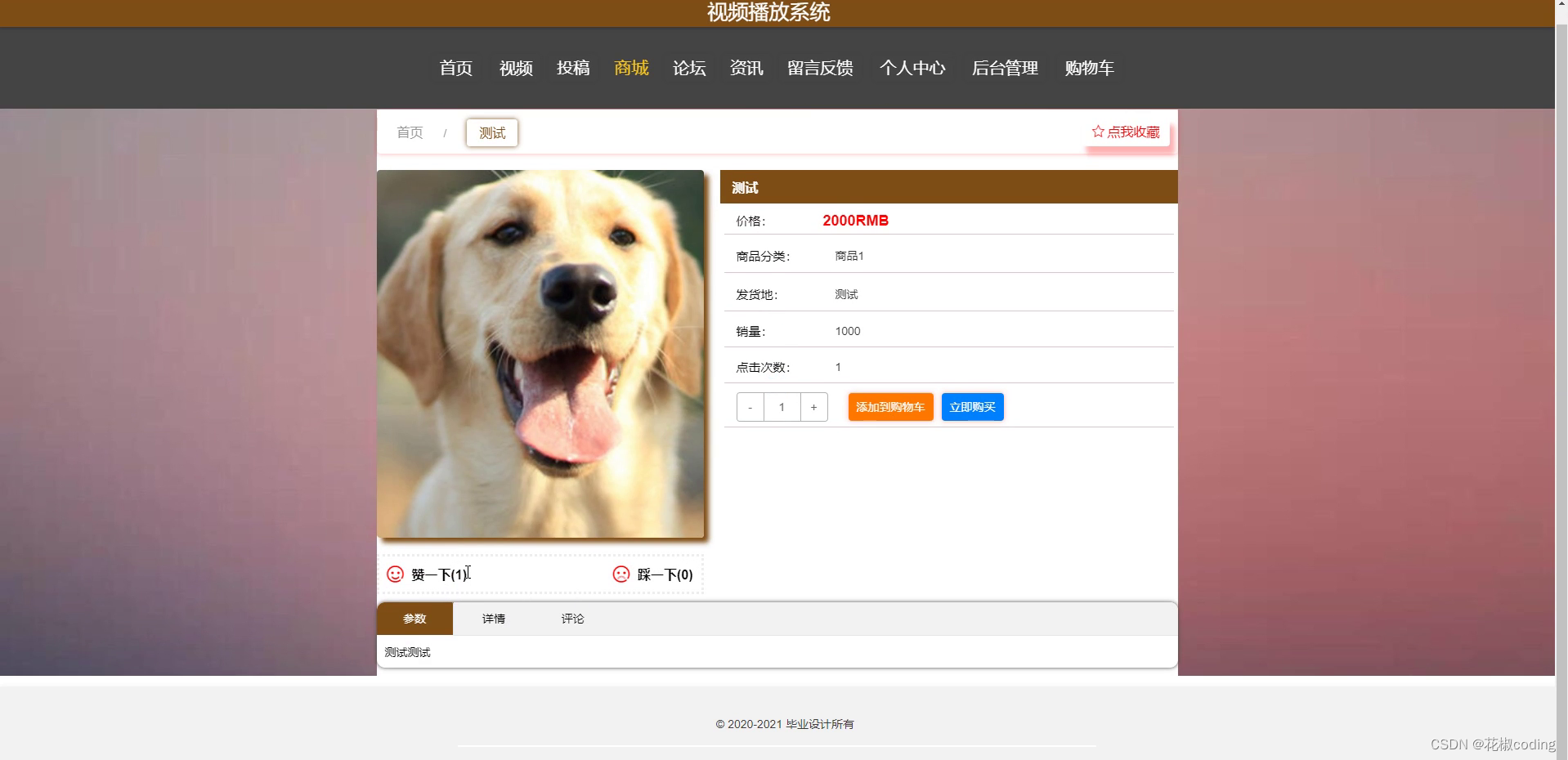Select the 参数 parameters tab

(414, 619)
